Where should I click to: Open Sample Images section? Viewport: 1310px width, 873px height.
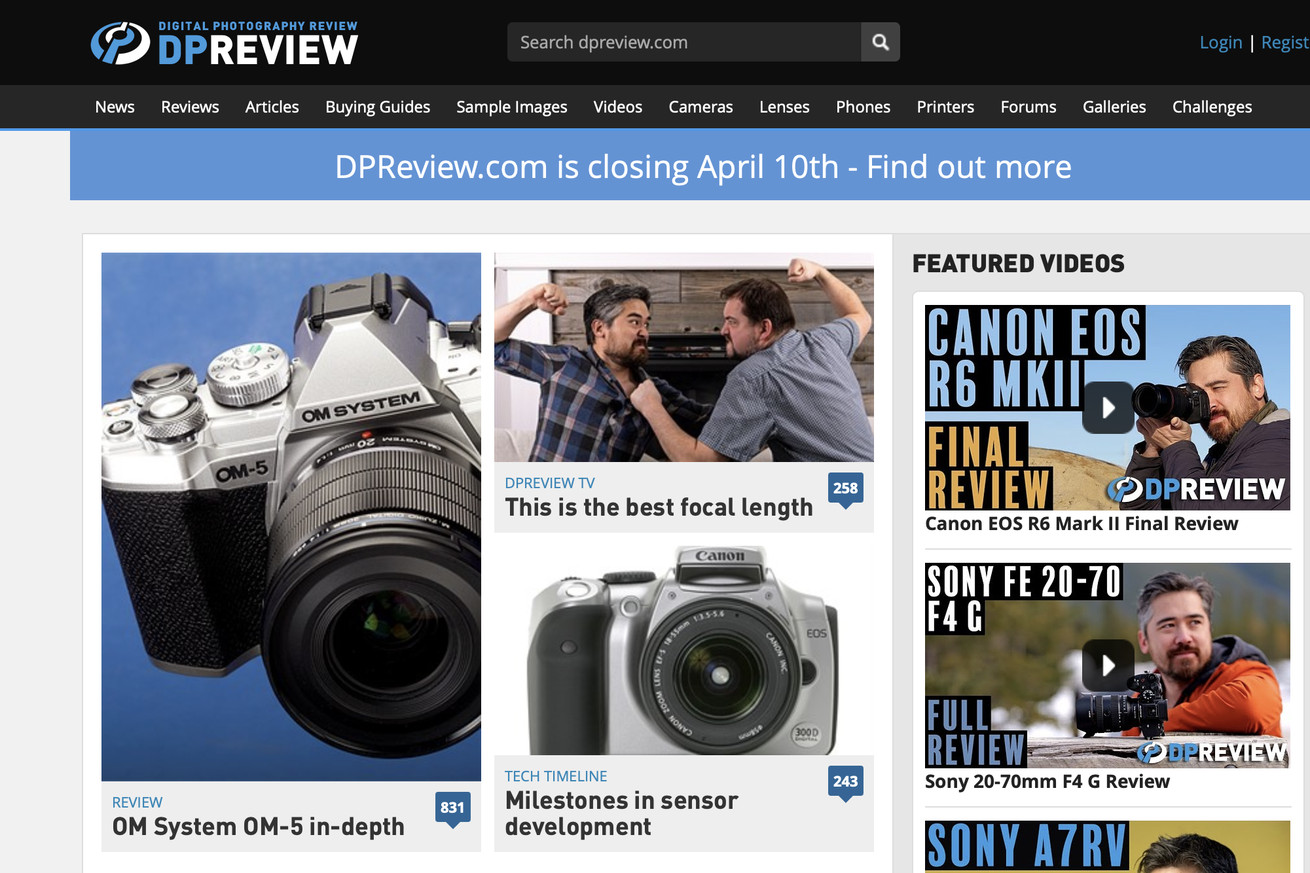point(512,107)
